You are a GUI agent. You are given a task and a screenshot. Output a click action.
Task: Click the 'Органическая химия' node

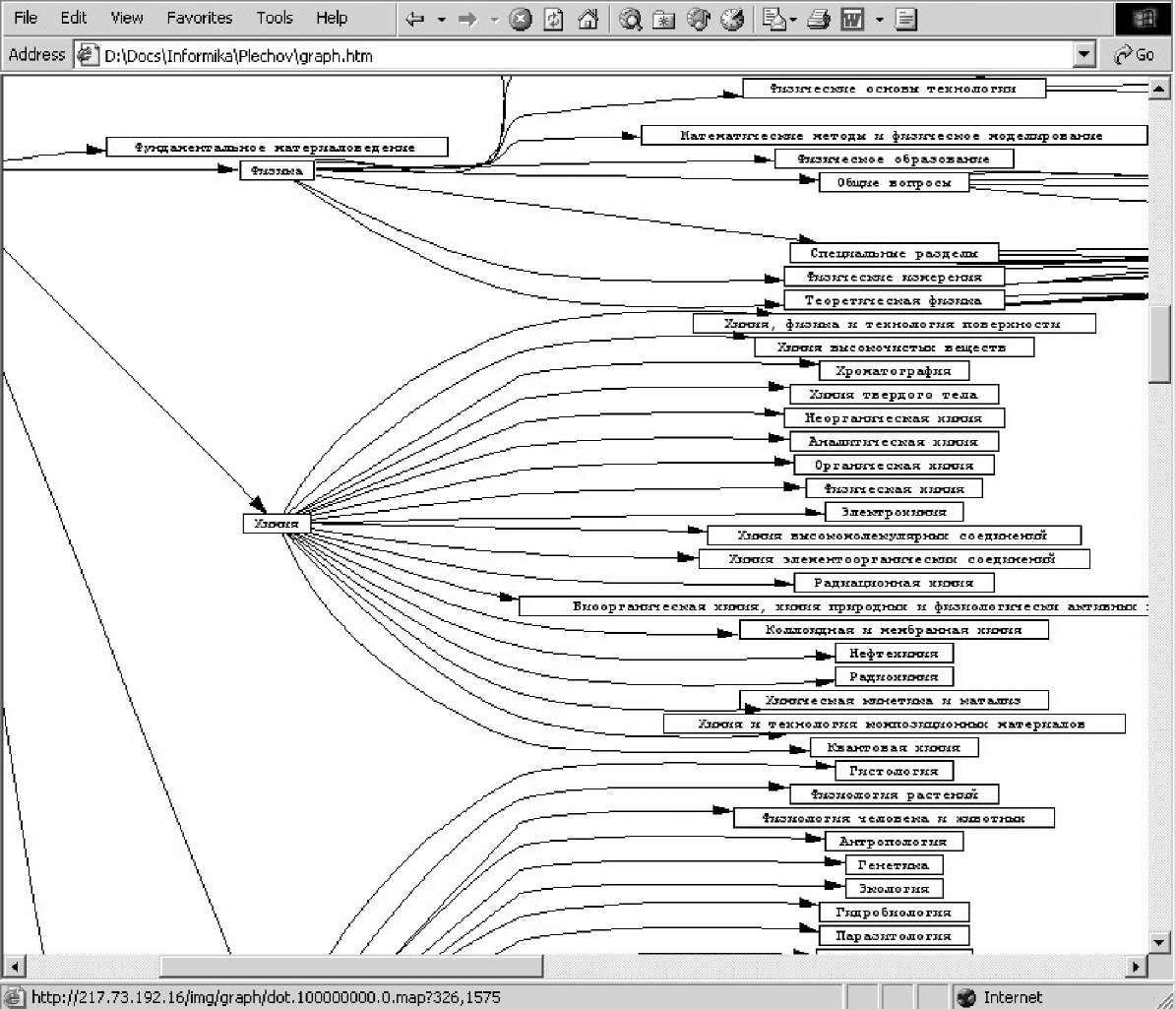coord(894,465)
